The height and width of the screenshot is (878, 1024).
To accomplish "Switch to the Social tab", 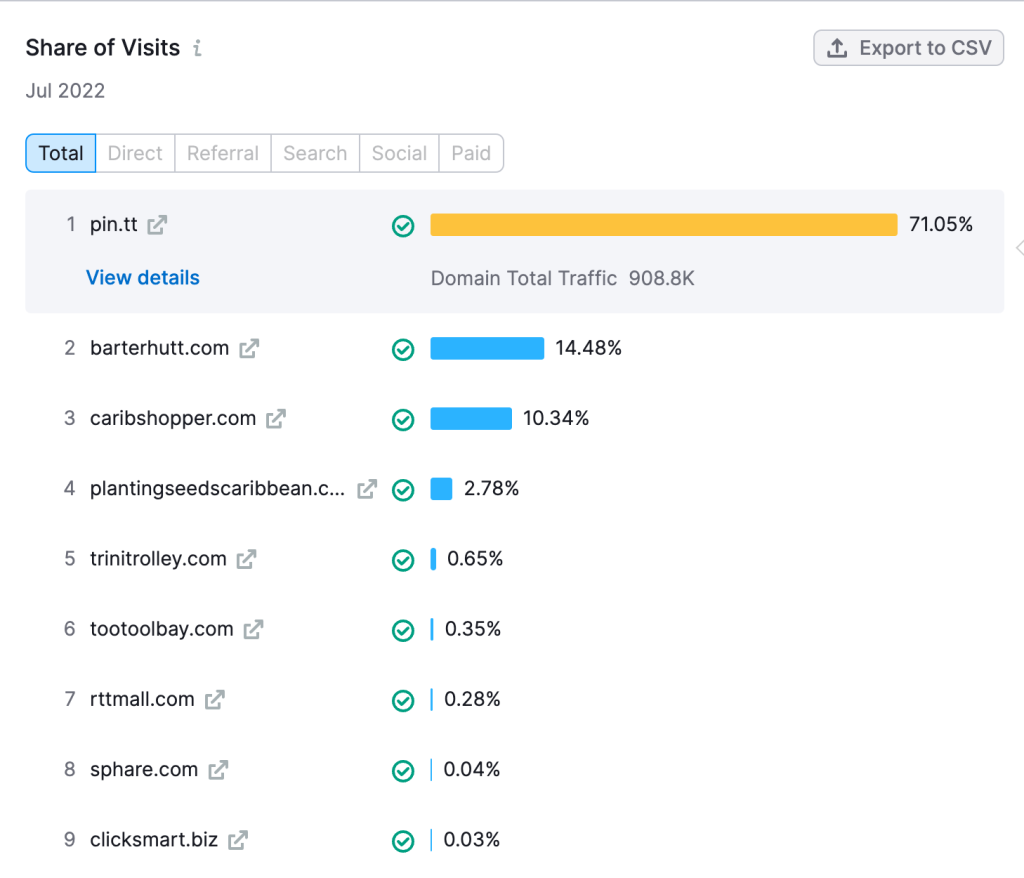I will coord(399,153).
